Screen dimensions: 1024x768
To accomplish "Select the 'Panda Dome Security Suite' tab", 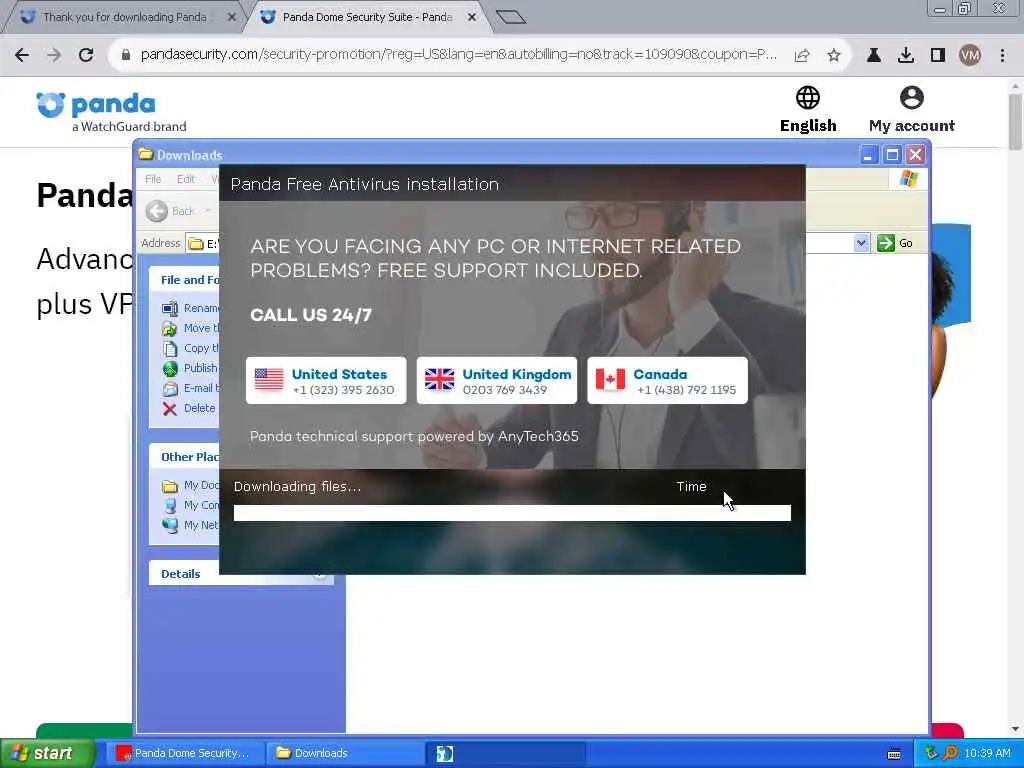I will (x=367, y=17).
